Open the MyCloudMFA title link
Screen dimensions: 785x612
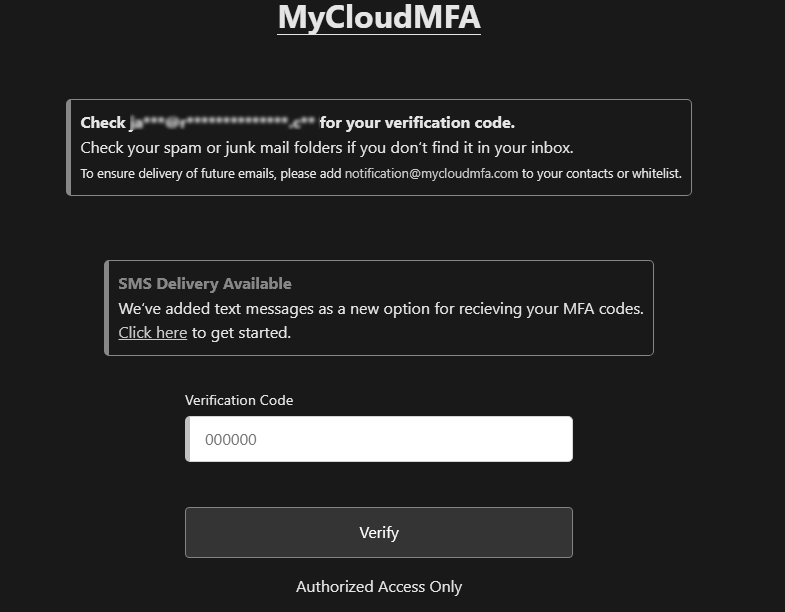tap(379, 17)
